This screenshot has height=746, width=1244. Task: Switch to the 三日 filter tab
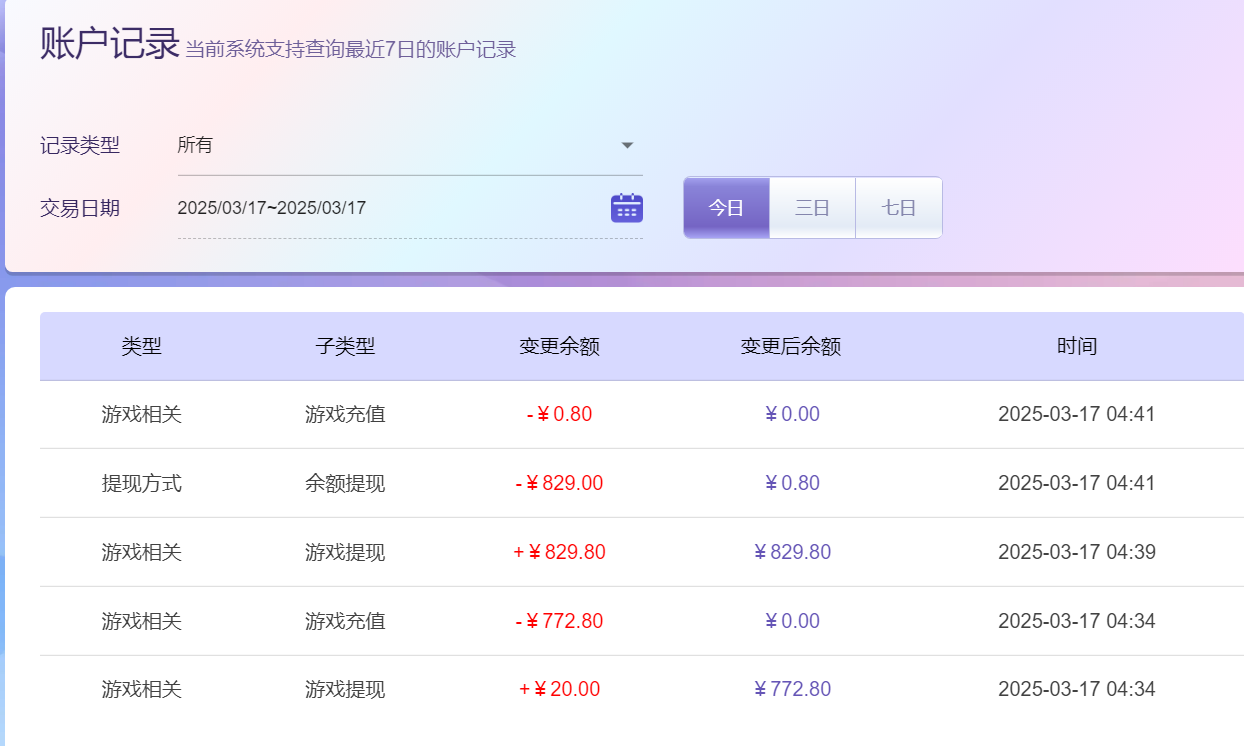click(x=812, y=207)
